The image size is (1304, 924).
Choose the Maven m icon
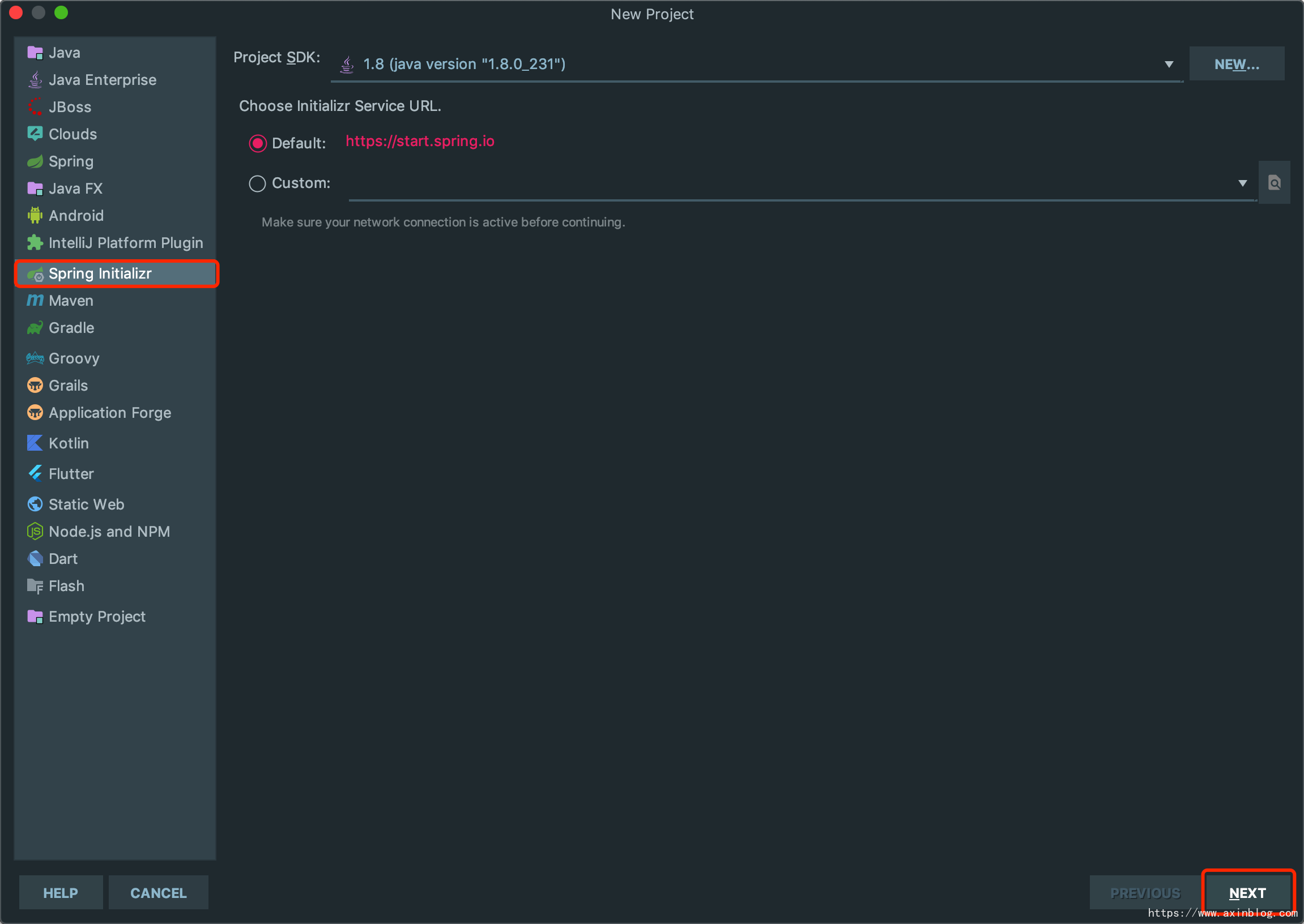click(x=35, y=301)
